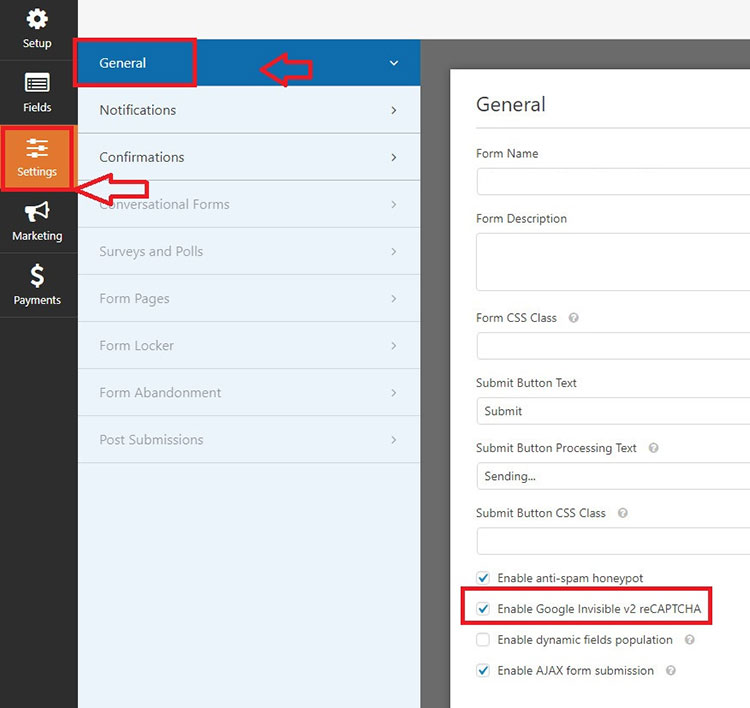Viewport: 750px width, 708px height.
Task: Disable the anti-spam honeypot checkbox
Action: 483,578
